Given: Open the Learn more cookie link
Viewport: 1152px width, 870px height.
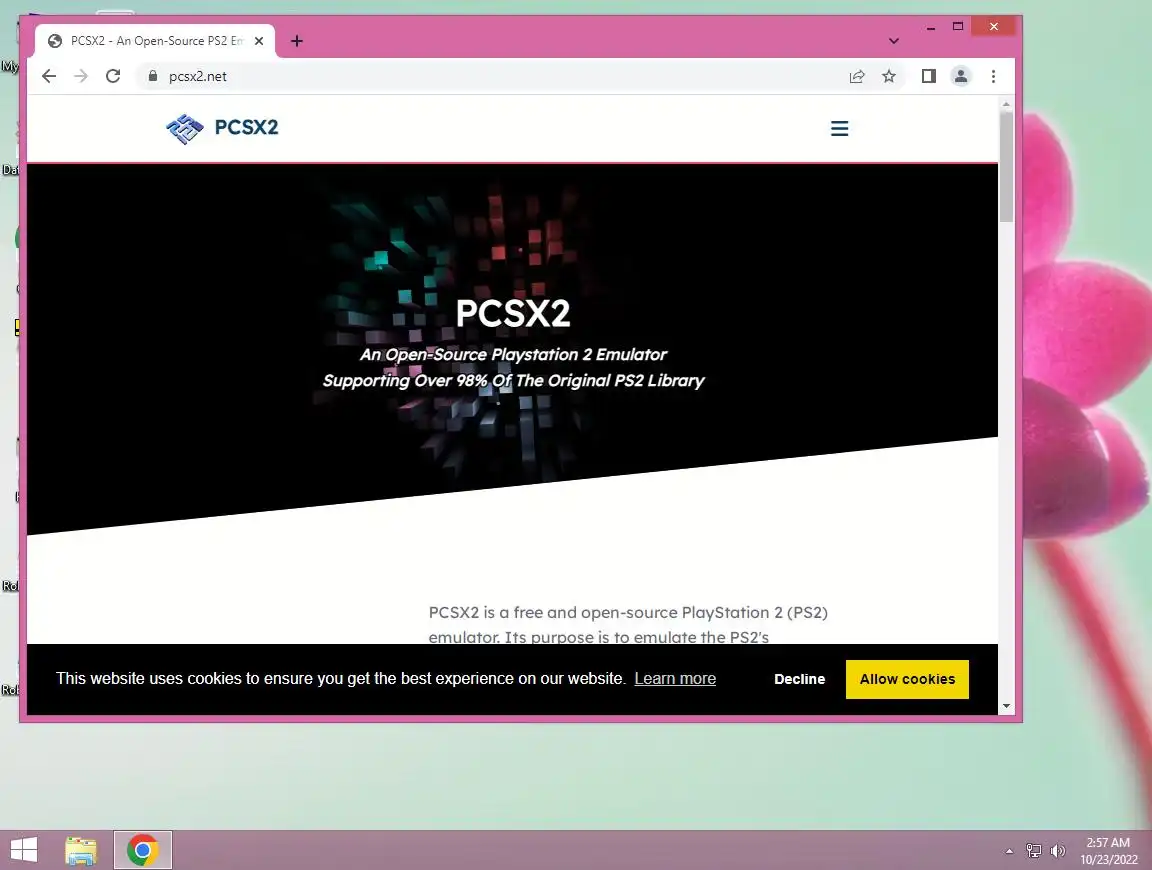Looking at the screenshot, I should pyautogui.click(x=675, y=679).
